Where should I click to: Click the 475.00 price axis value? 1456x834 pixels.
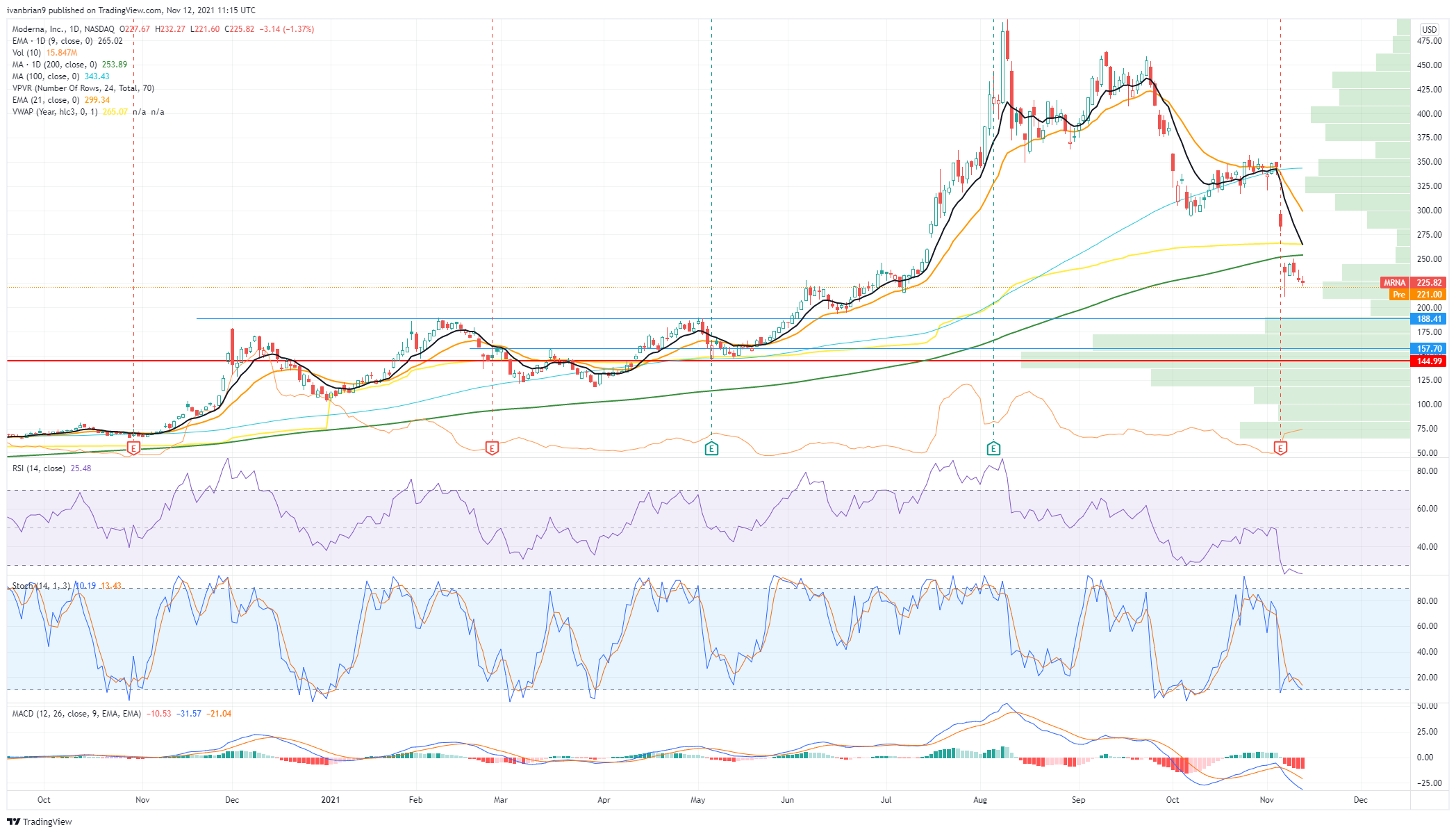click(1429, 41)
